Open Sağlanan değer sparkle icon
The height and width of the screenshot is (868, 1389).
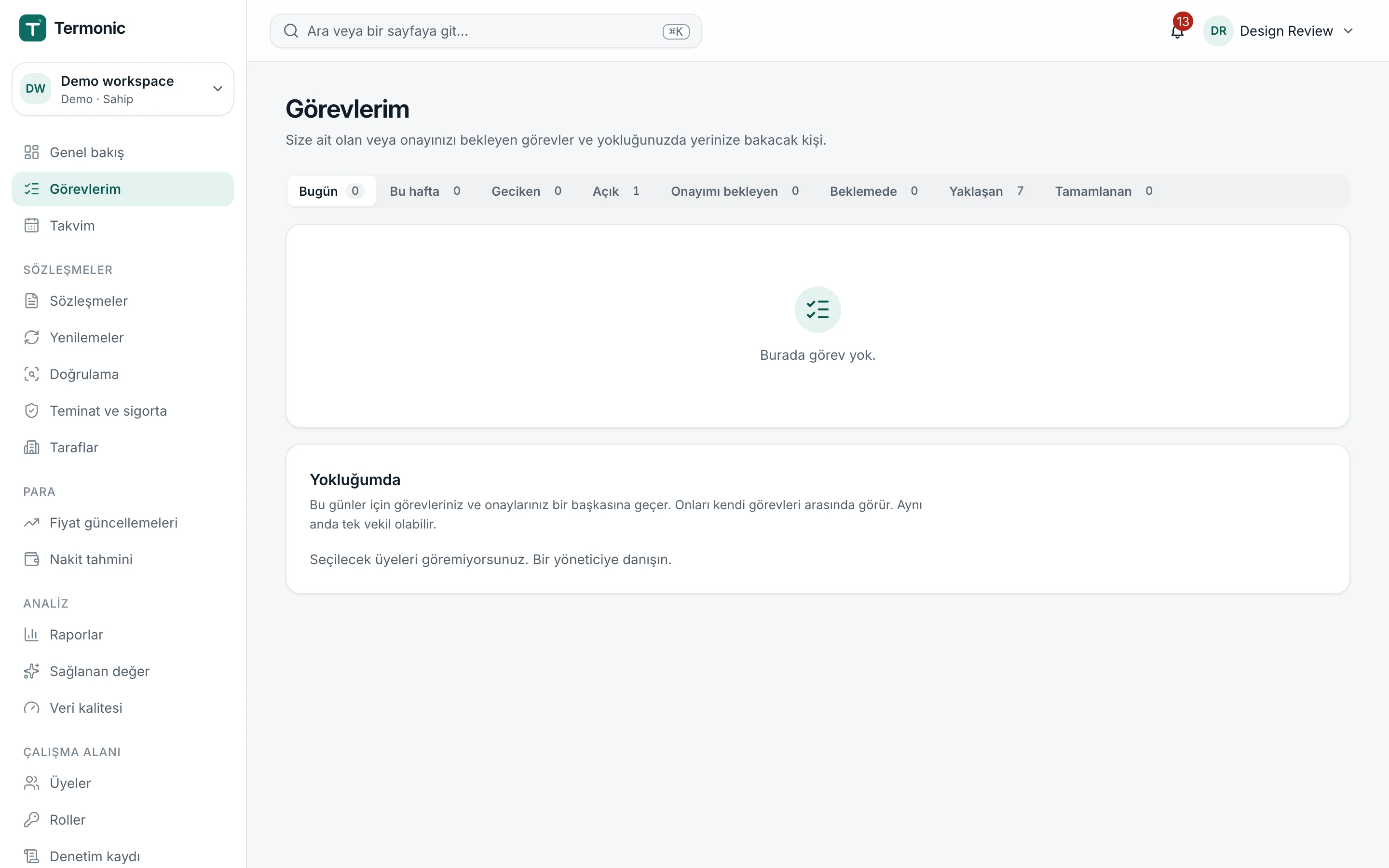coord(31,671)
